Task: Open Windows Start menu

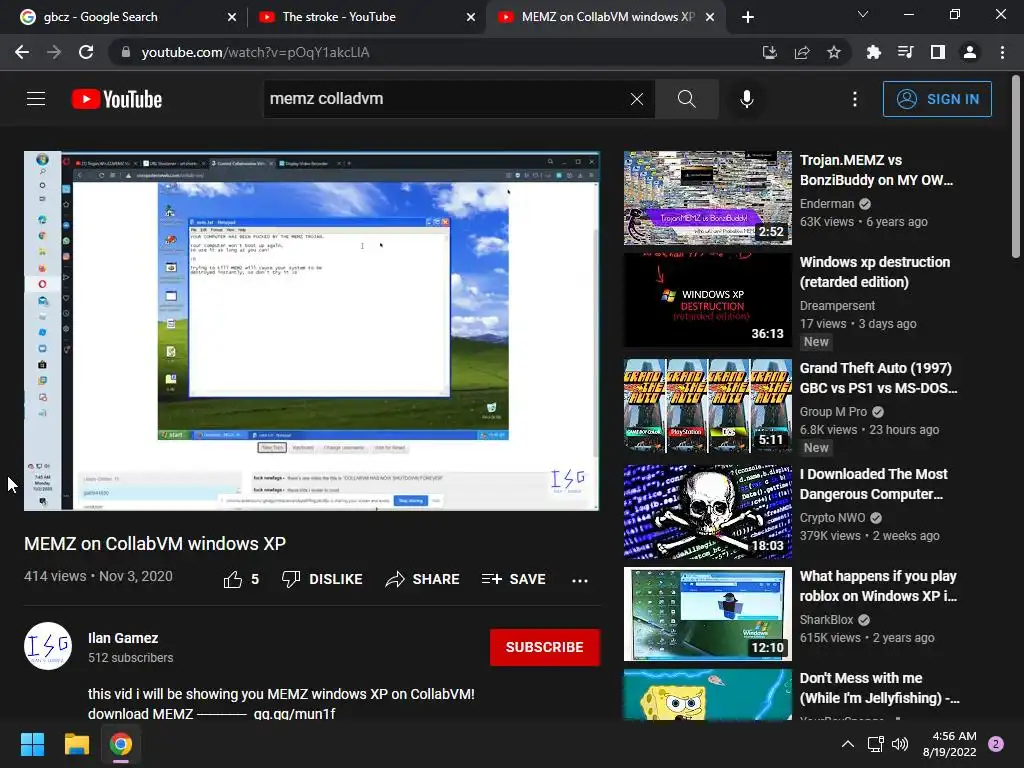Action: tap(33, 744)
